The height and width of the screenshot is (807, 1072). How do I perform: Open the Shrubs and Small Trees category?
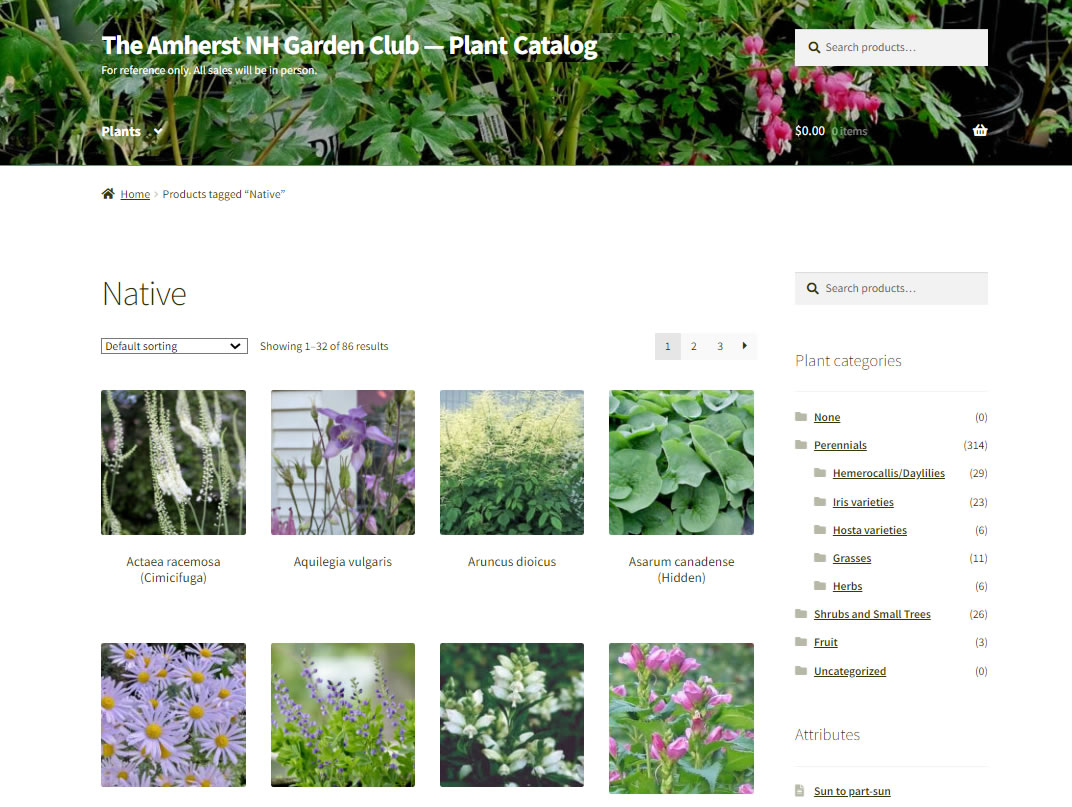(x=872, y=614)
